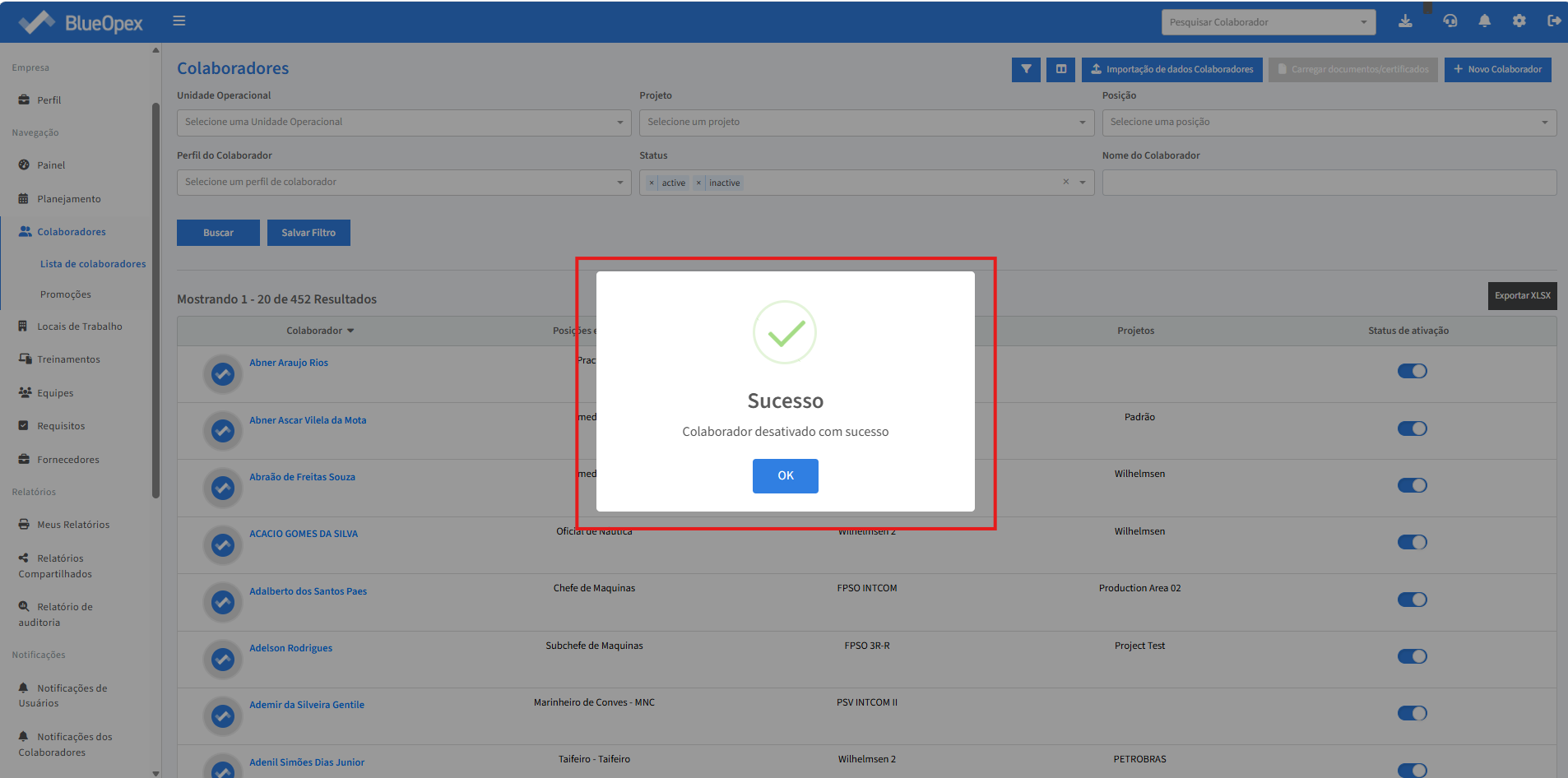Screen dimensions: 1568x778
Task: Click avatar icon for Abner Araujo Rios
Action: (x=223, y=374)
